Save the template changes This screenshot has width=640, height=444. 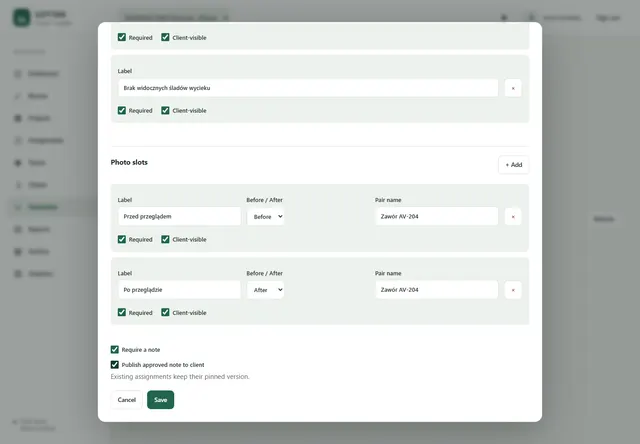tap(160, 400)
